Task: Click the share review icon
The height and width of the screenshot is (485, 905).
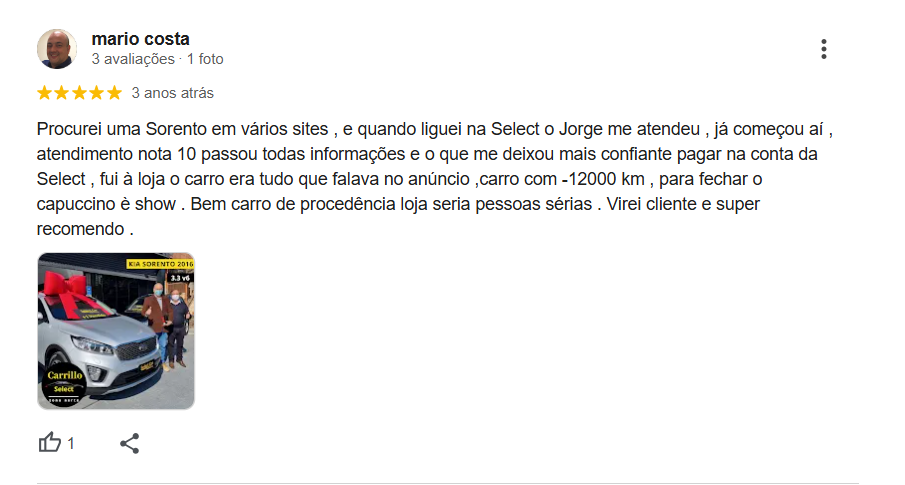Action: click(x=129, y=443)
